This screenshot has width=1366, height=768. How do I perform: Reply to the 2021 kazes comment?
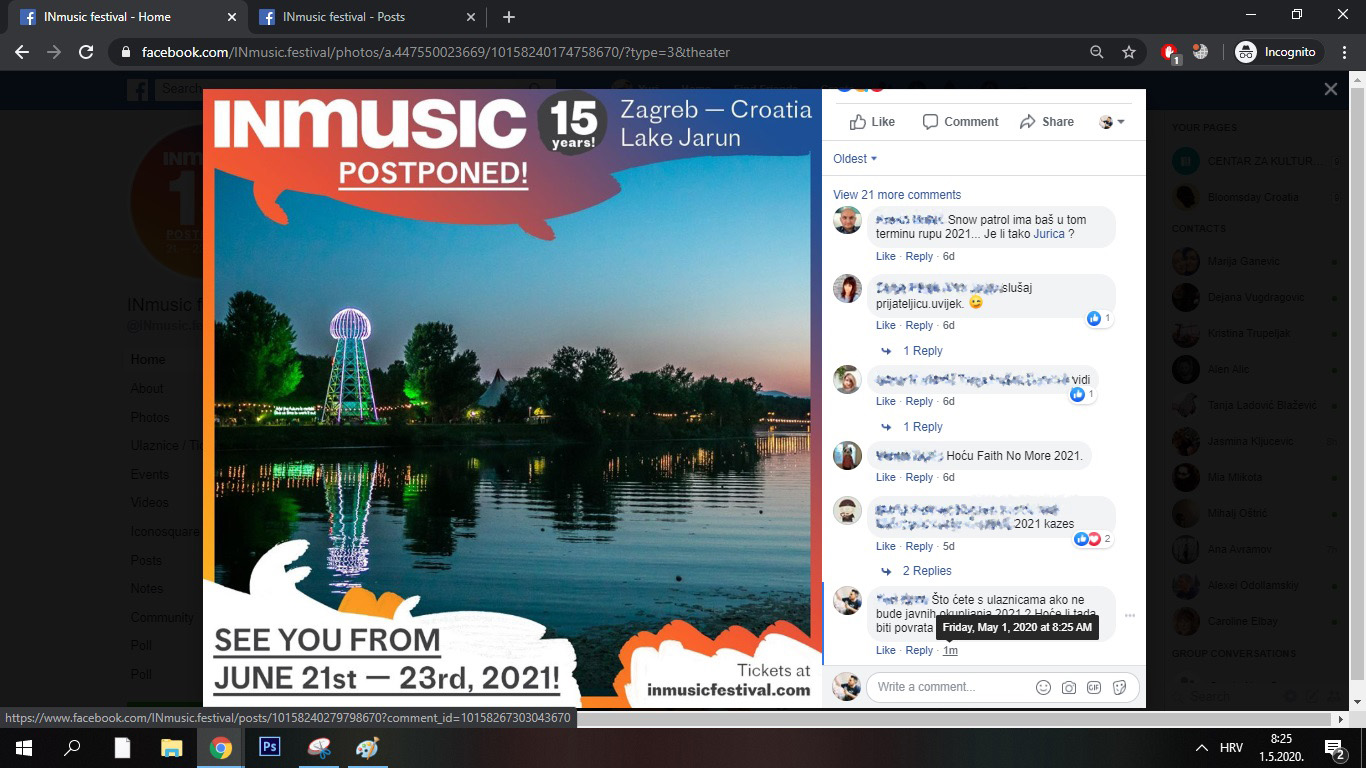click(x=919, y=546)
